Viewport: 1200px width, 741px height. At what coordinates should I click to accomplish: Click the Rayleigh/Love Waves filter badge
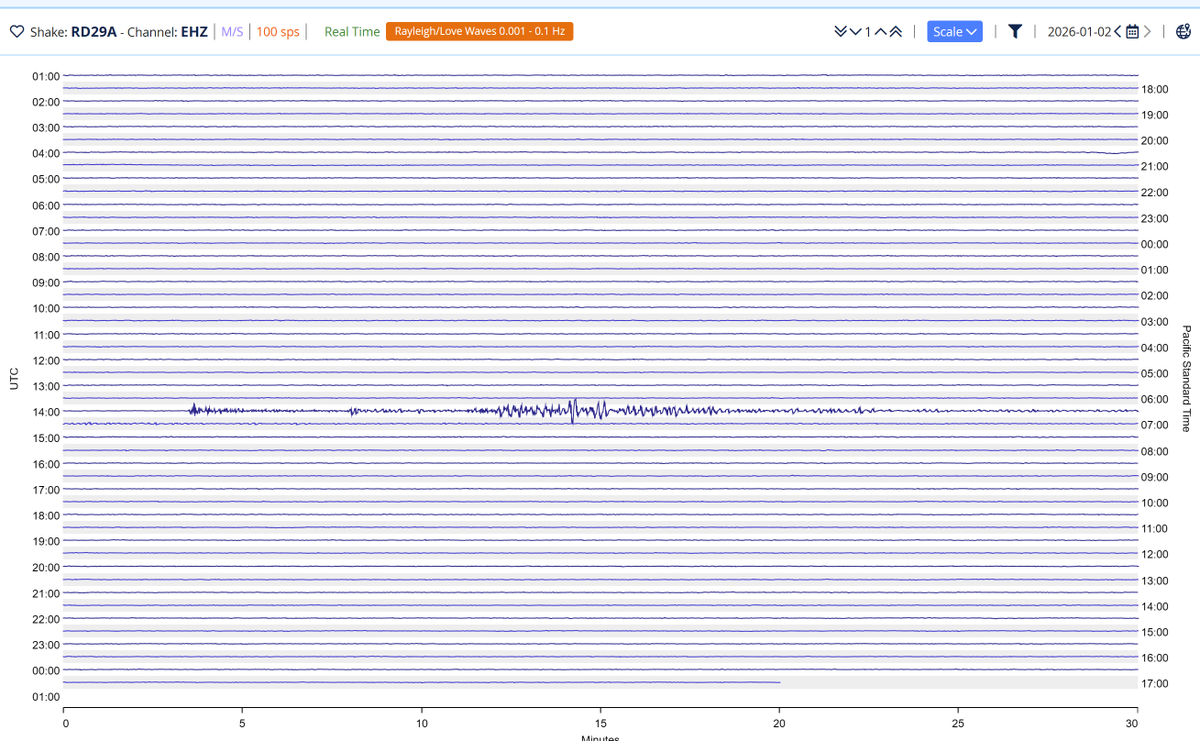480,31
